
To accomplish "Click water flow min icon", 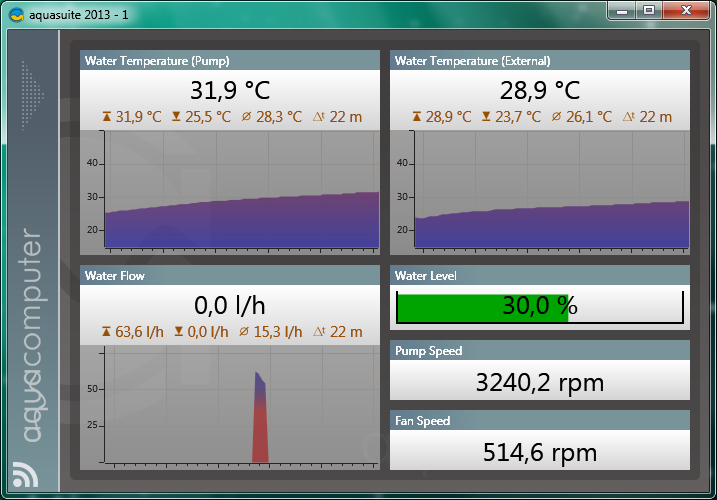I will tap(179, 332).
